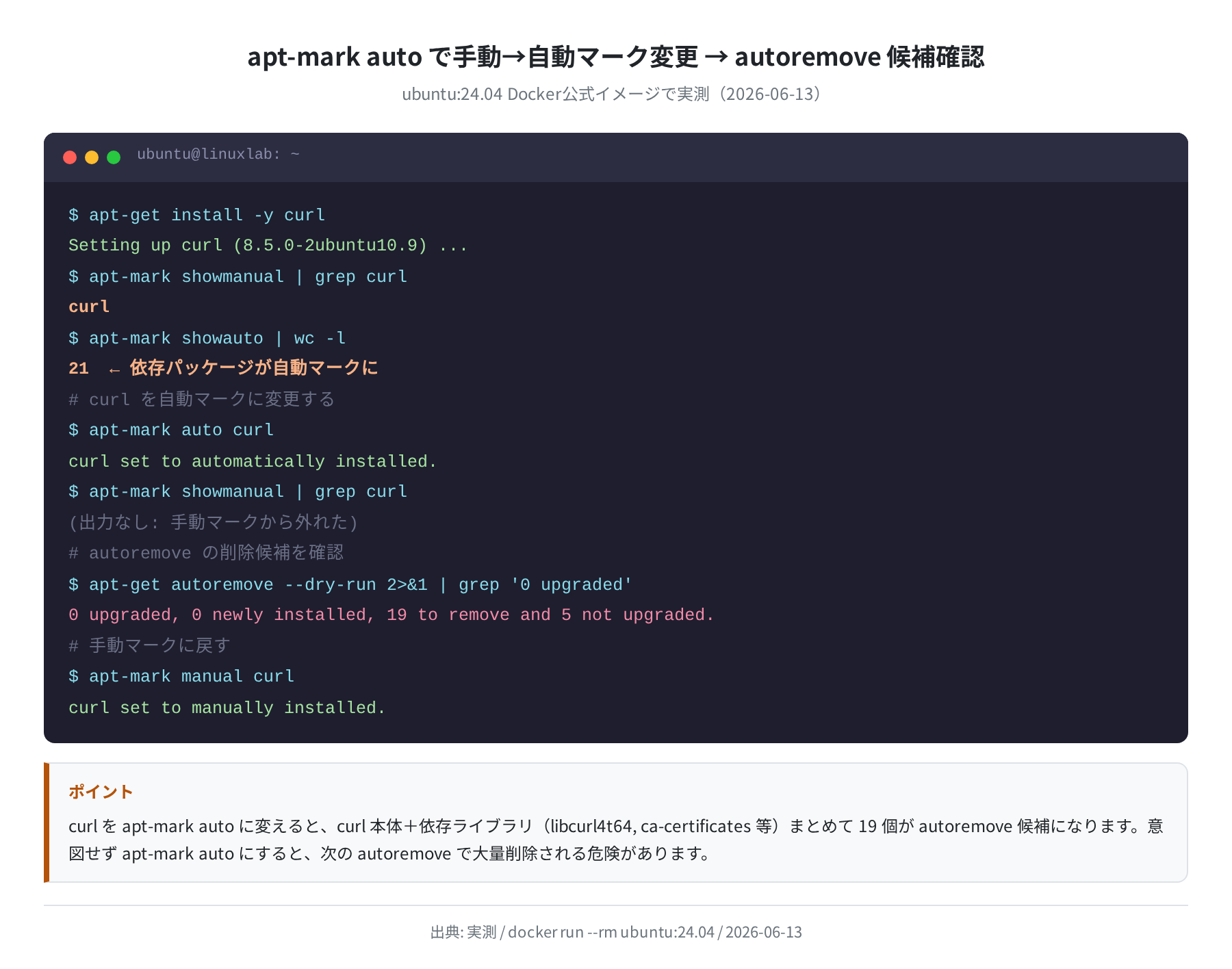
Task: Select the line apt-get install -y curl
Action: [x=197, y=215]
